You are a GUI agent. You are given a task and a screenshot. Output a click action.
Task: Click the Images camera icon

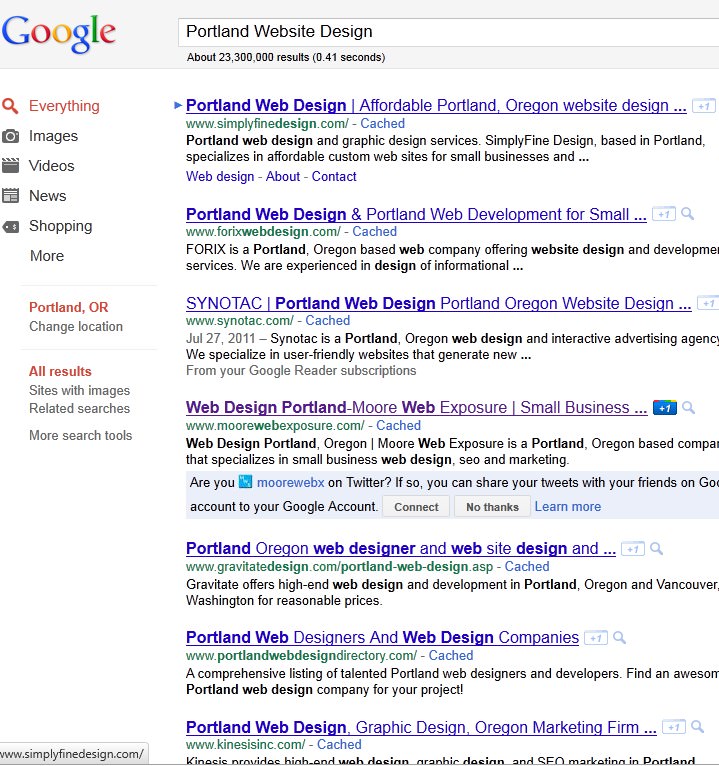(x=10, y=136)
